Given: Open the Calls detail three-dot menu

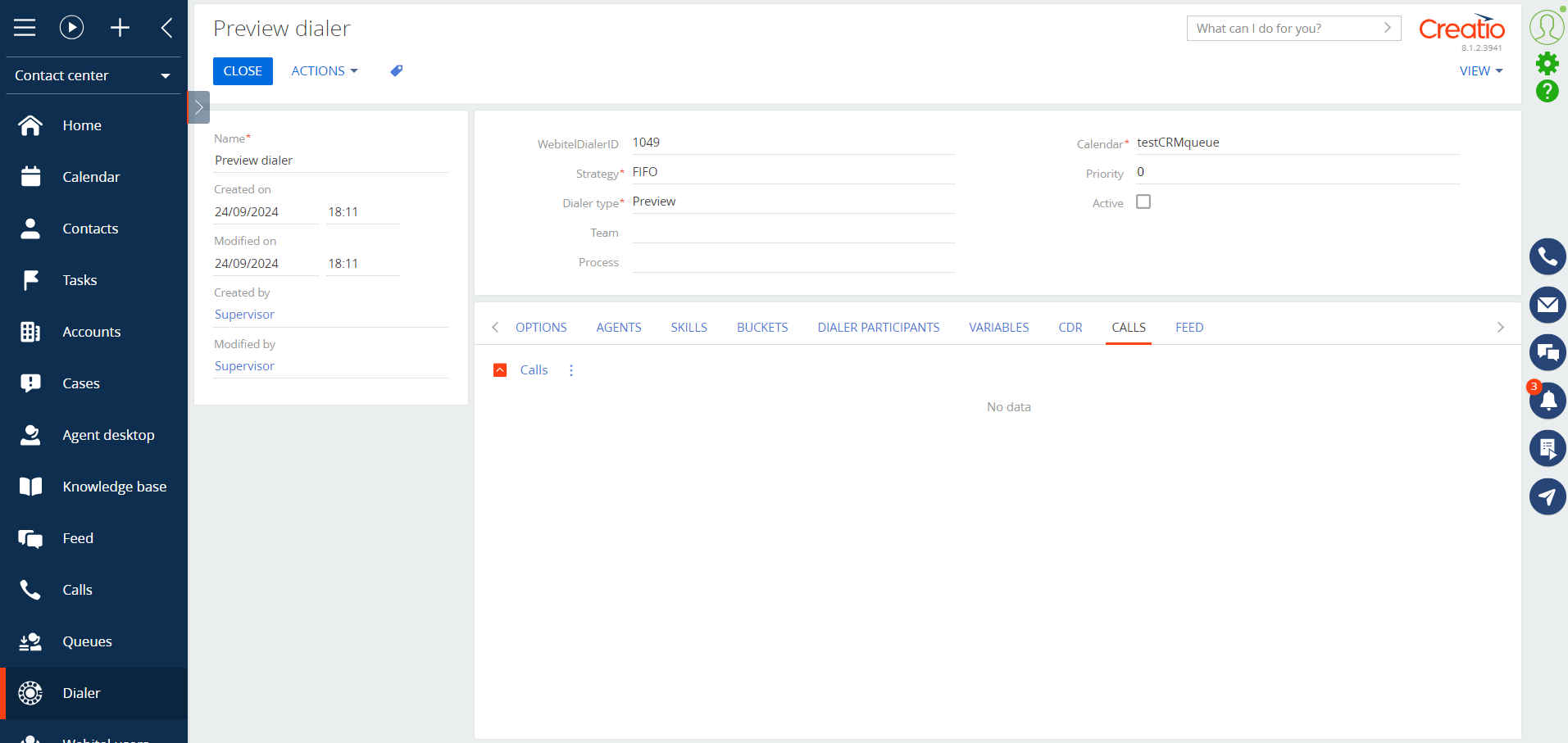Looking at the screenshot, I should point(571,370).
